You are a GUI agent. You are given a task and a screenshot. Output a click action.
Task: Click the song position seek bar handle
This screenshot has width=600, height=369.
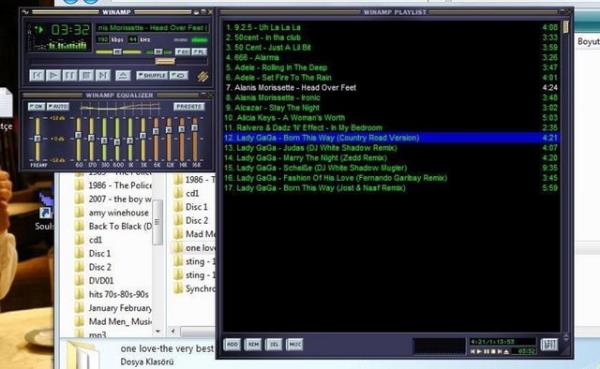tap(165, 61)
